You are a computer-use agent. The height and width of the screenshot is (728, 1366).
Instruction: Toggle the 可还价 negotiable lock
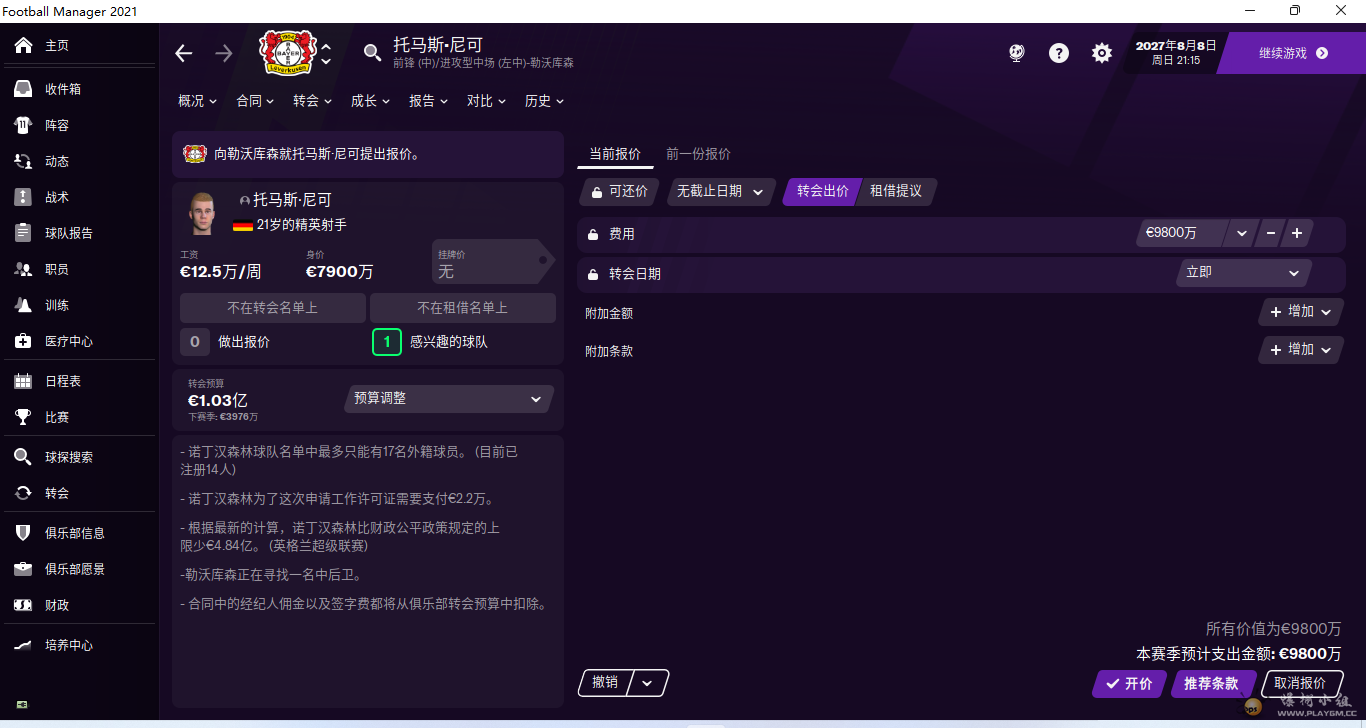pos(597,192)
